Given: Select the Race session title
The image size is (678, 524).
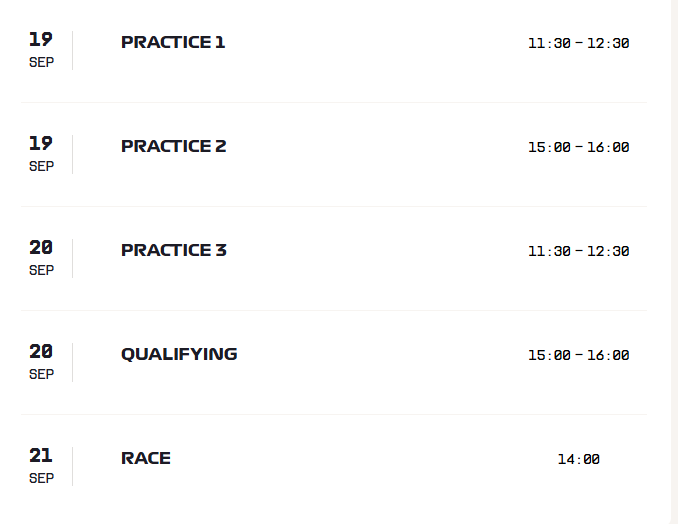Looking at the screenshot, I should coord(146,458).
